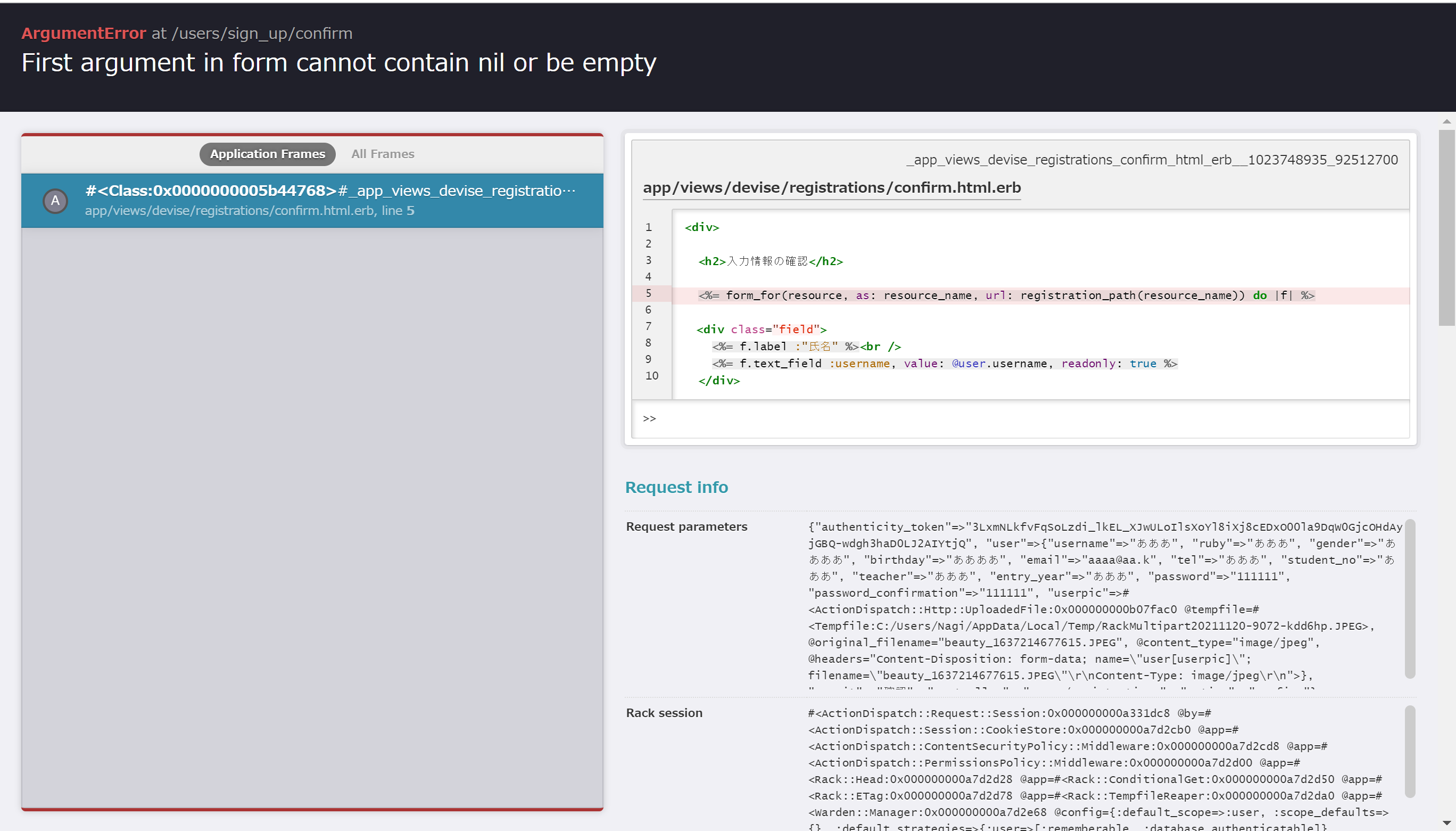
Task: Switch to the All Frames tab
Action: pyautogui.click(x=382, y=154)
